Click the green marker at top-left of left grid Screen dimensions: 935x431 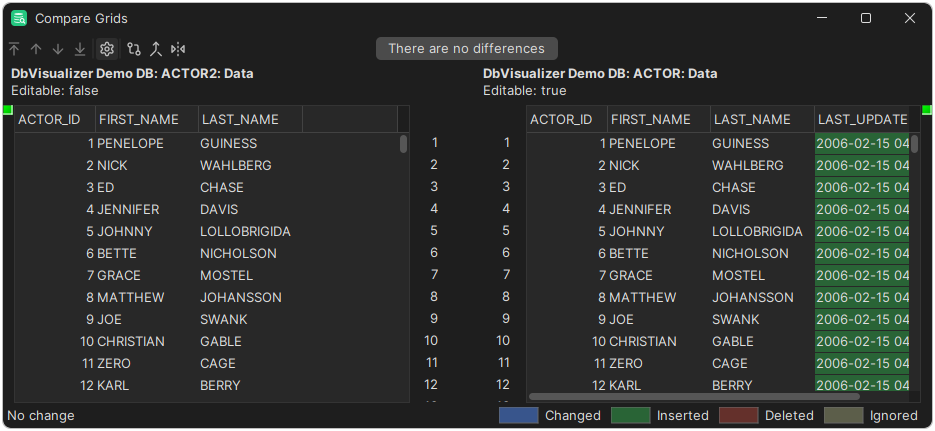[x=8, y=110]
